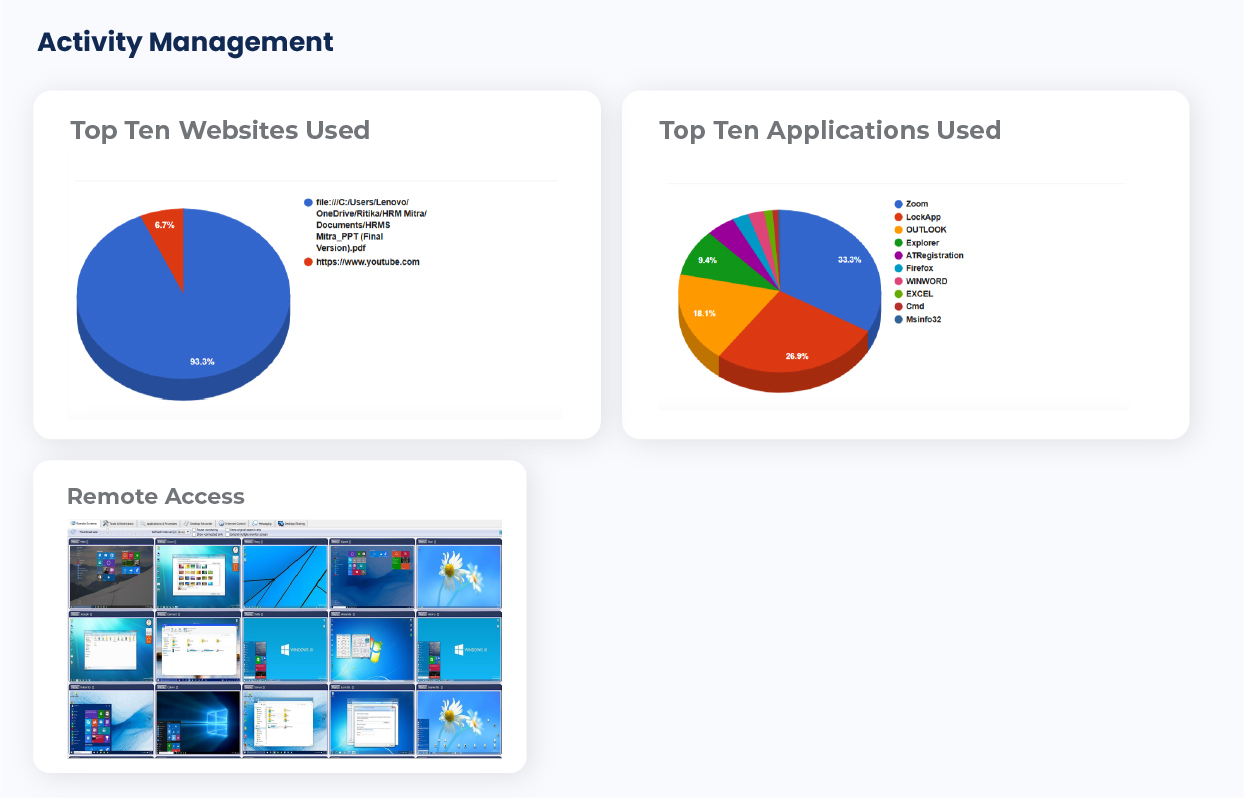Click the purple ATRegistration legend marker
The height and width of the screenshot is (798, 1244).
click(899, 256)
